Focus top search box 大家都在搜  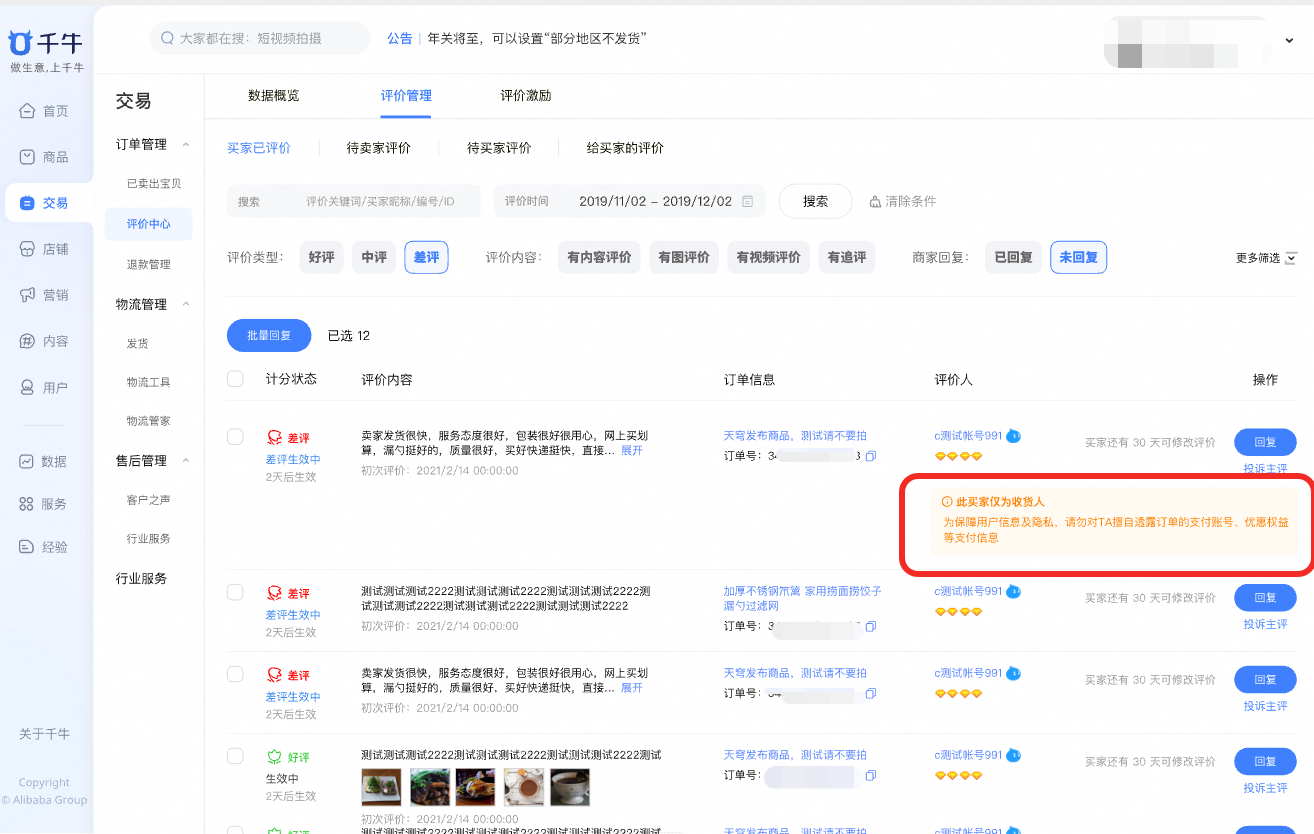point(260,38)
